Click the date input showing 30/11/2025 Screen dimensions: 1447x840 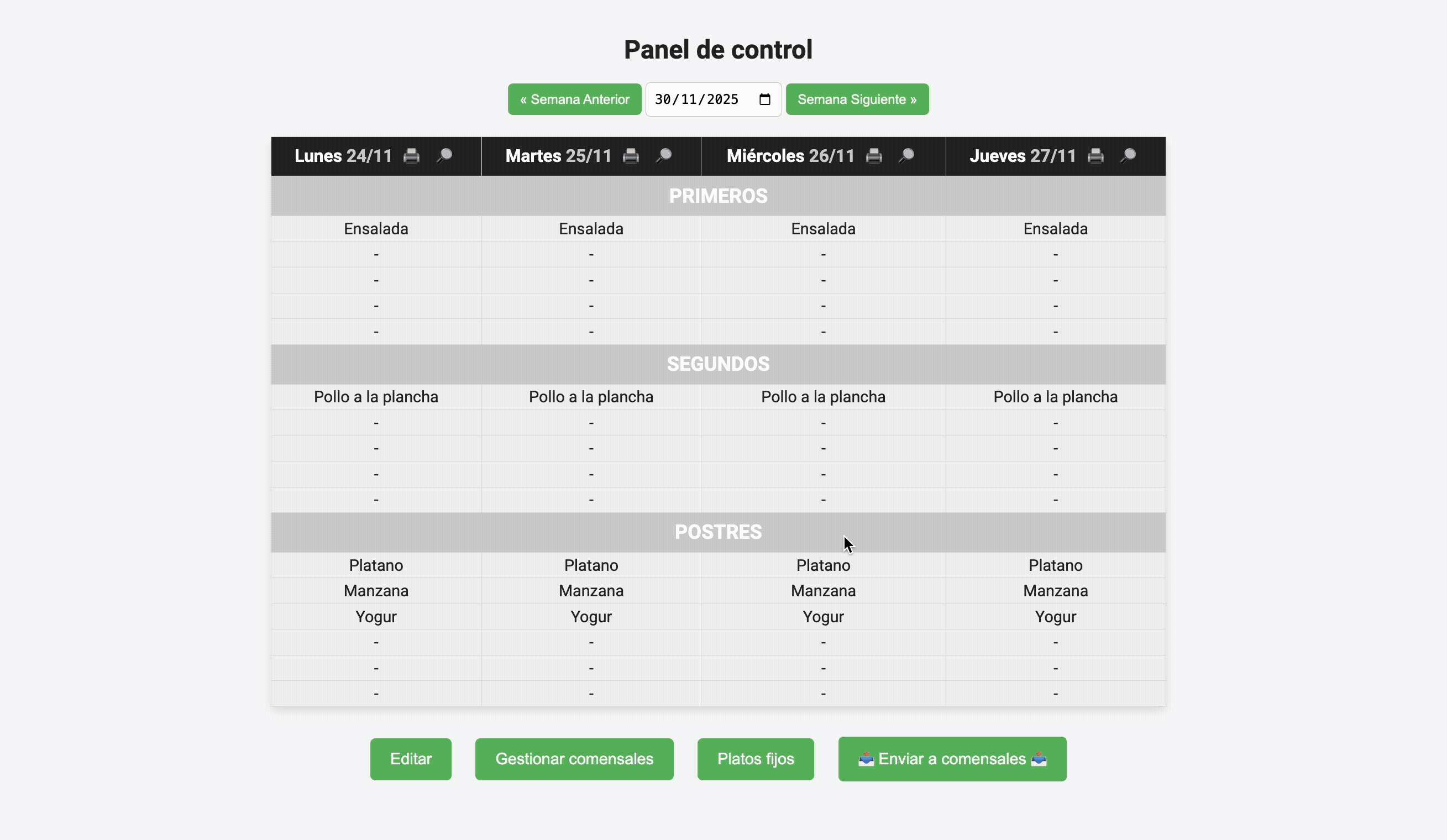[713, 99]
